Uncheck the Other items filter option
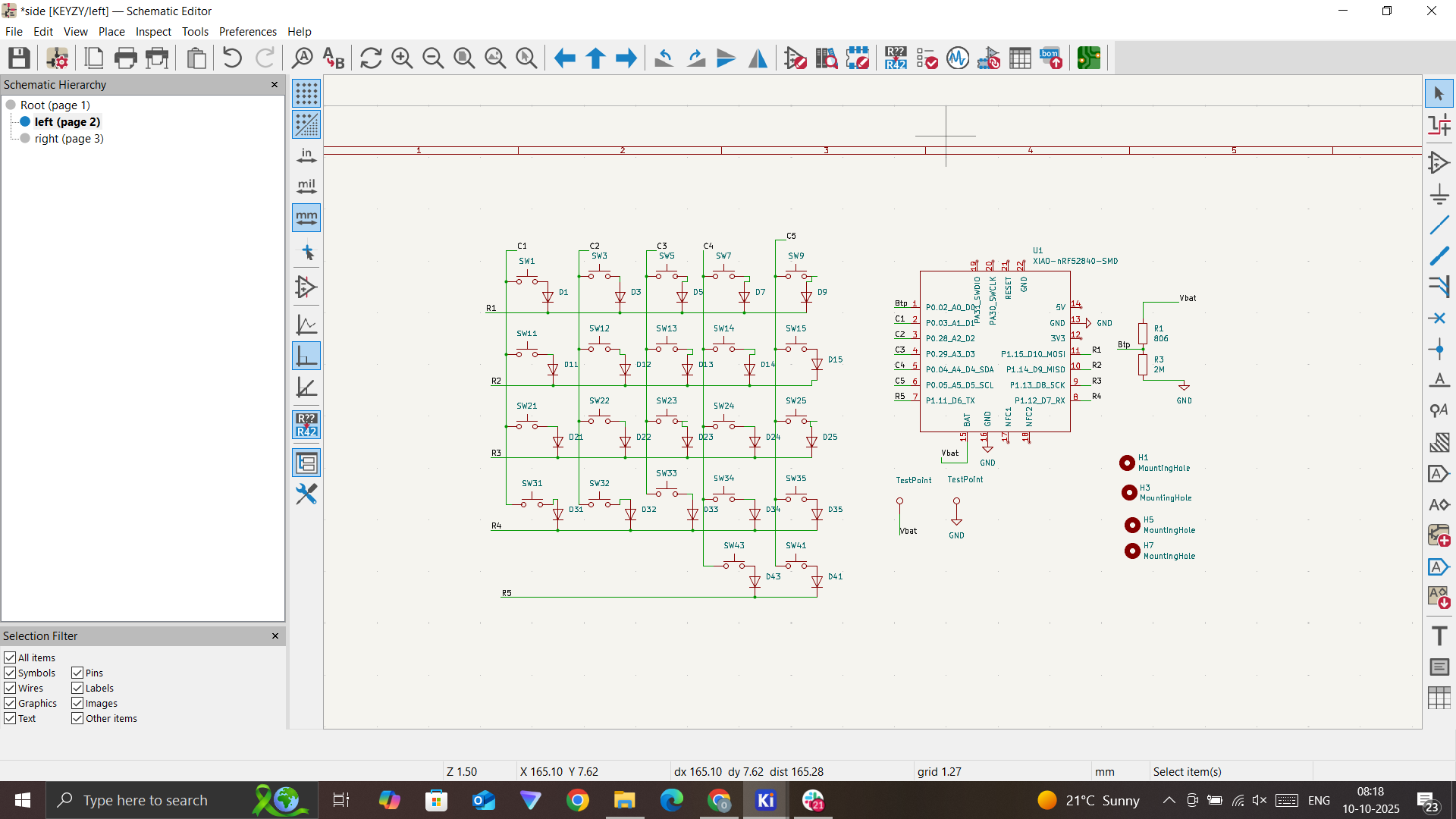1456x819 pixels. [77, 718]
